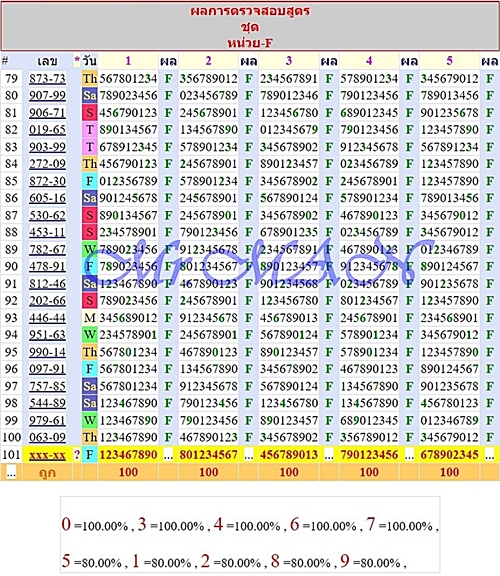Image resolution: width=500 pixels, height=576 pixels.
Task: Click the 903-99 link in row 83
Action: pos(47,147)
